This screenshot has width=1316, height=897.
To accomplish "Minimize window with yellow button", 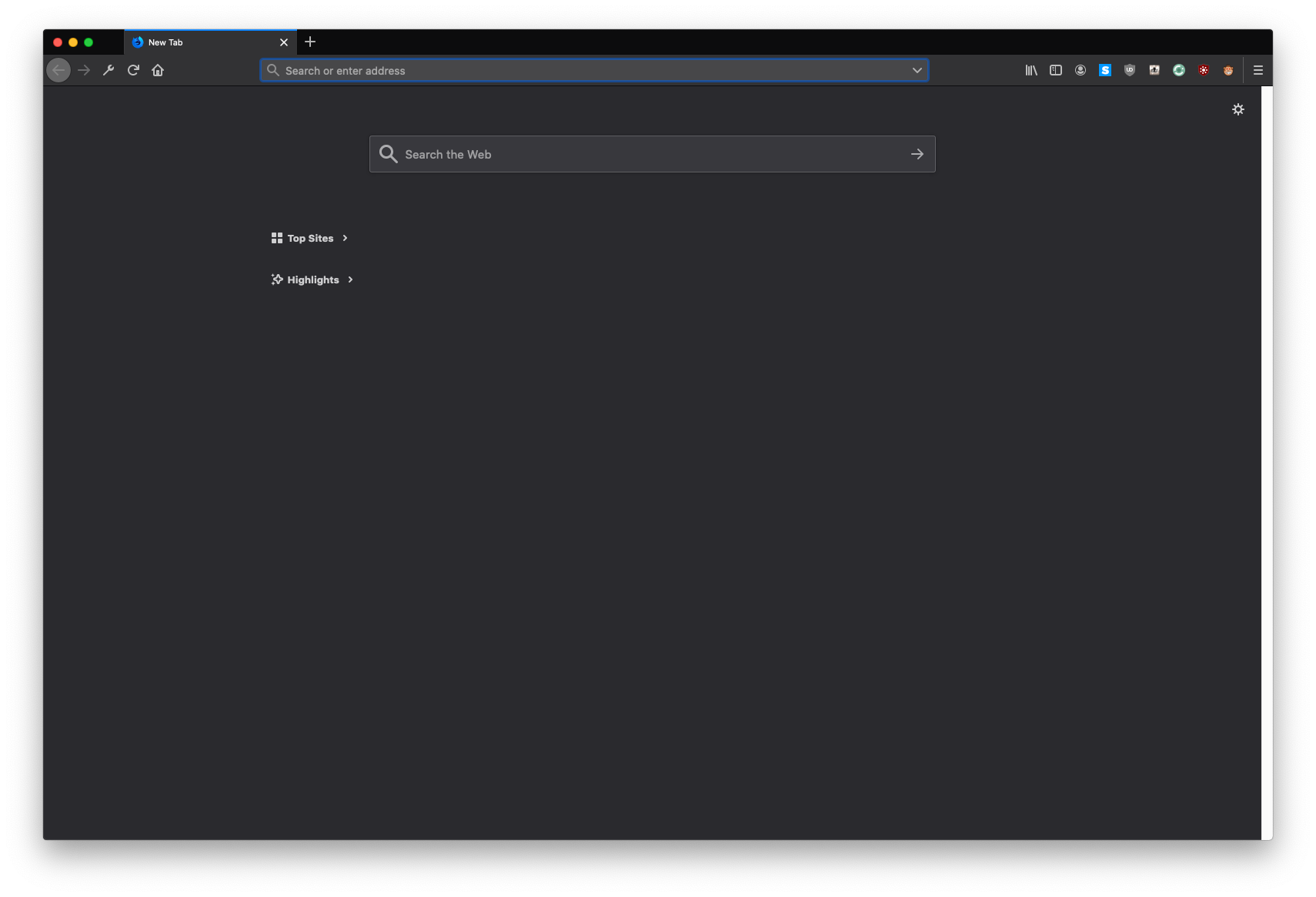I will pyautogui.click(x=73, y=42).
